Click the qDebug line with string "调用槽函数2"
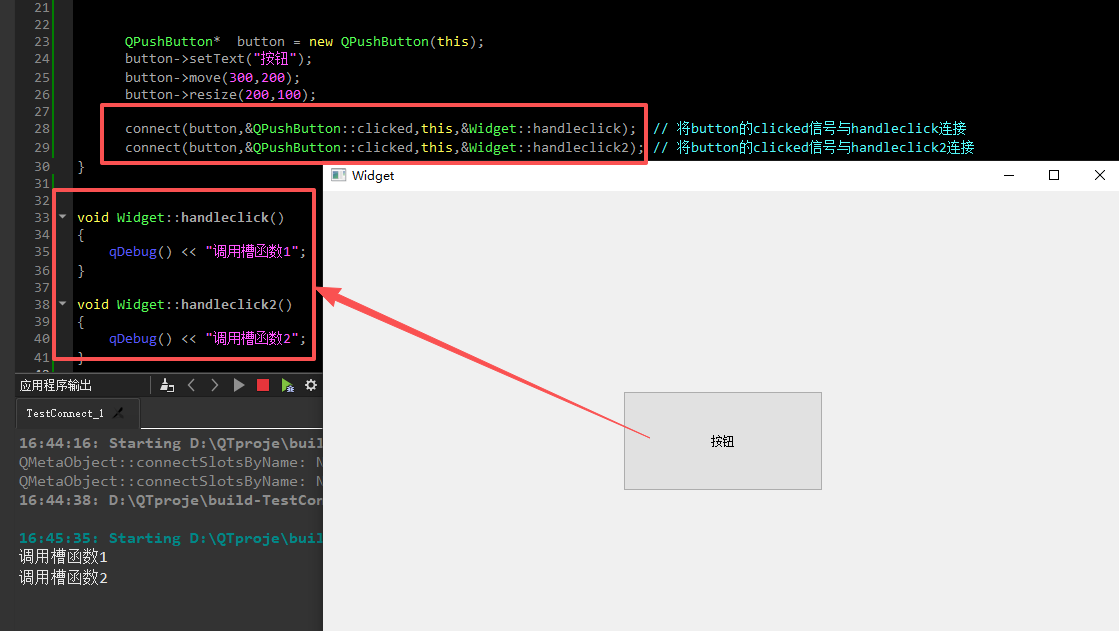Screen dimensions: 1119x631 (x=207, y=339)
